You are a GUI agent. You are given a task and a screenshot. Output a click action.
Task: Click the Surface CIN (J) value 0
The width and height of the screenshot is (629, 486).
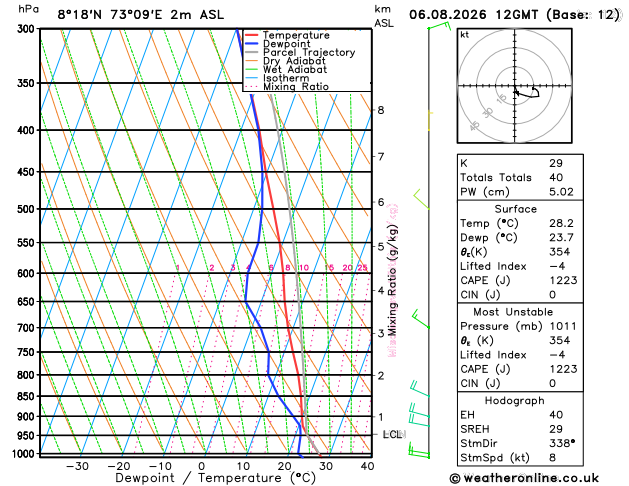(x=553, y=295)
